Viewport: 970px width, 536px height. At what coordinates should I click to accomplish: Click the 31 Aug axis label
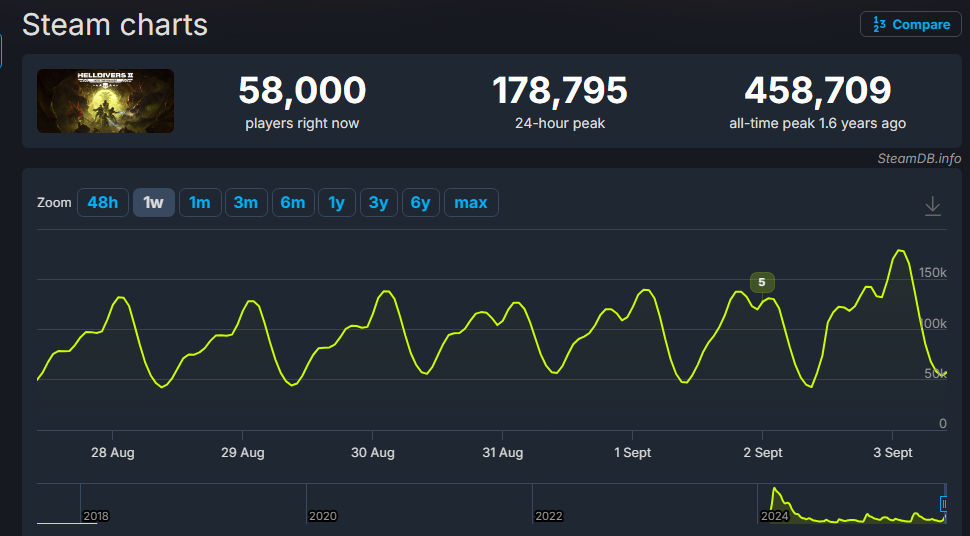[x=502, y=452]
